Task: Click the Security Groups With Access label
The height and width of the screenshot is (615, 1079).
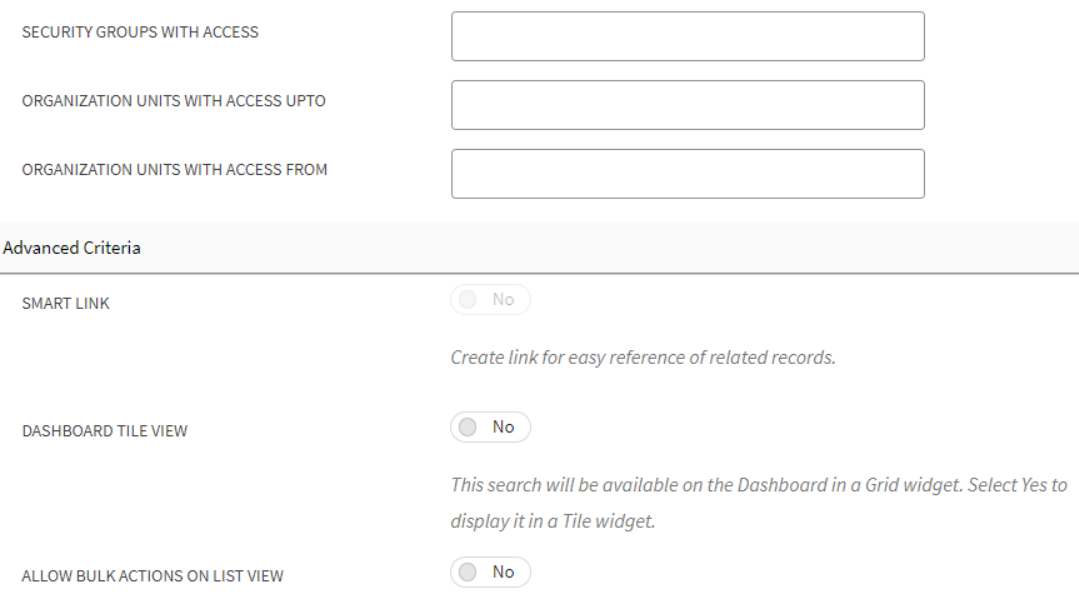Action: [x=140, y=32]
